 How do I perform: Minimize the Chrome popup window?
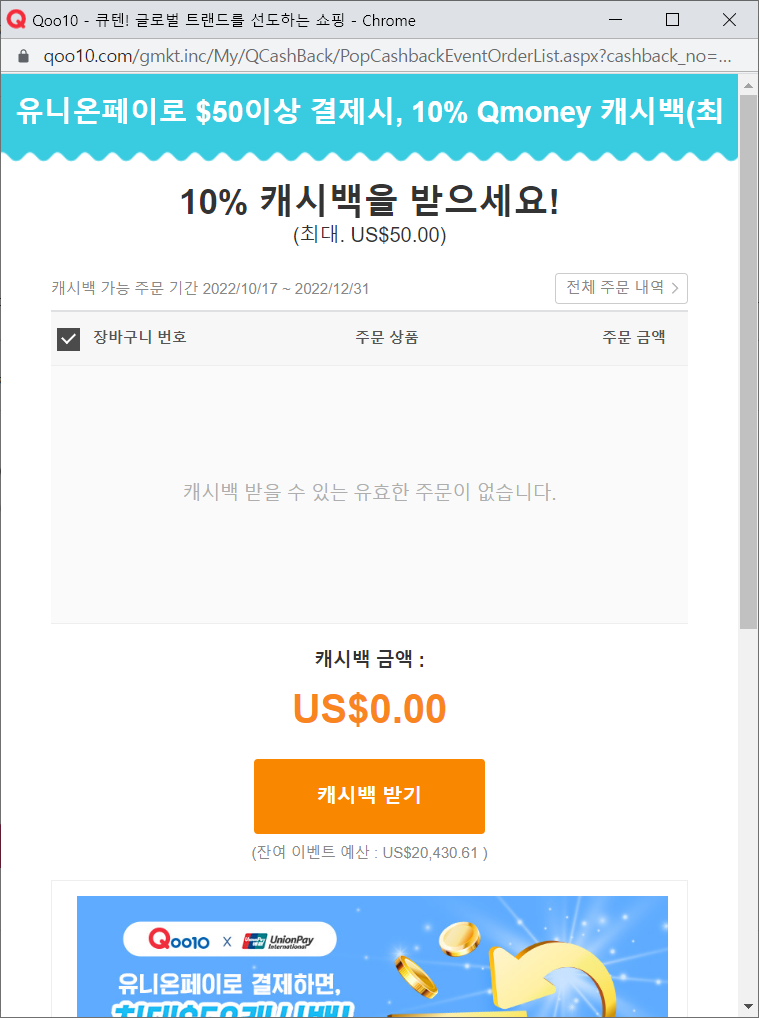[616, 20]
